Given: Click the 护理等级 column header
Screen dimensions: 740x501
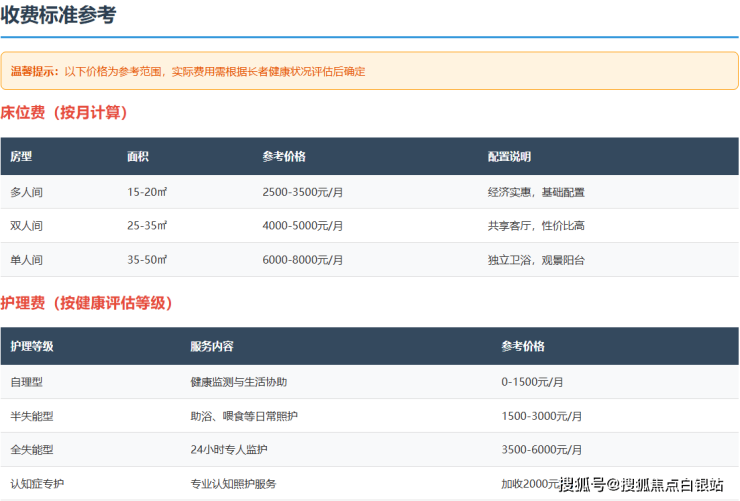Looking at the screenshot, I should 31,347.
